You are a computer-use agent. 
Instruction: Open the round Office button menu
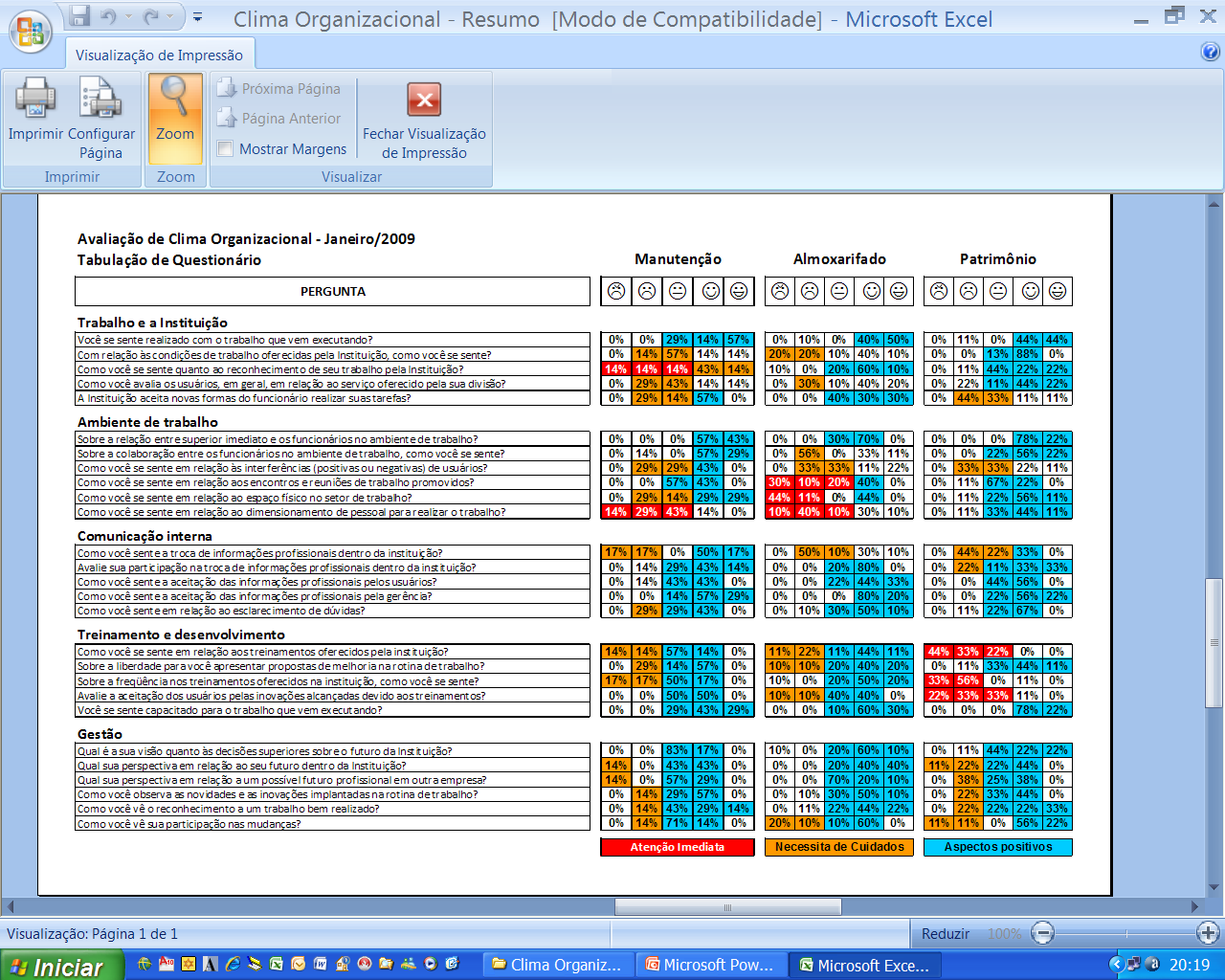click(x=30, y=31)
